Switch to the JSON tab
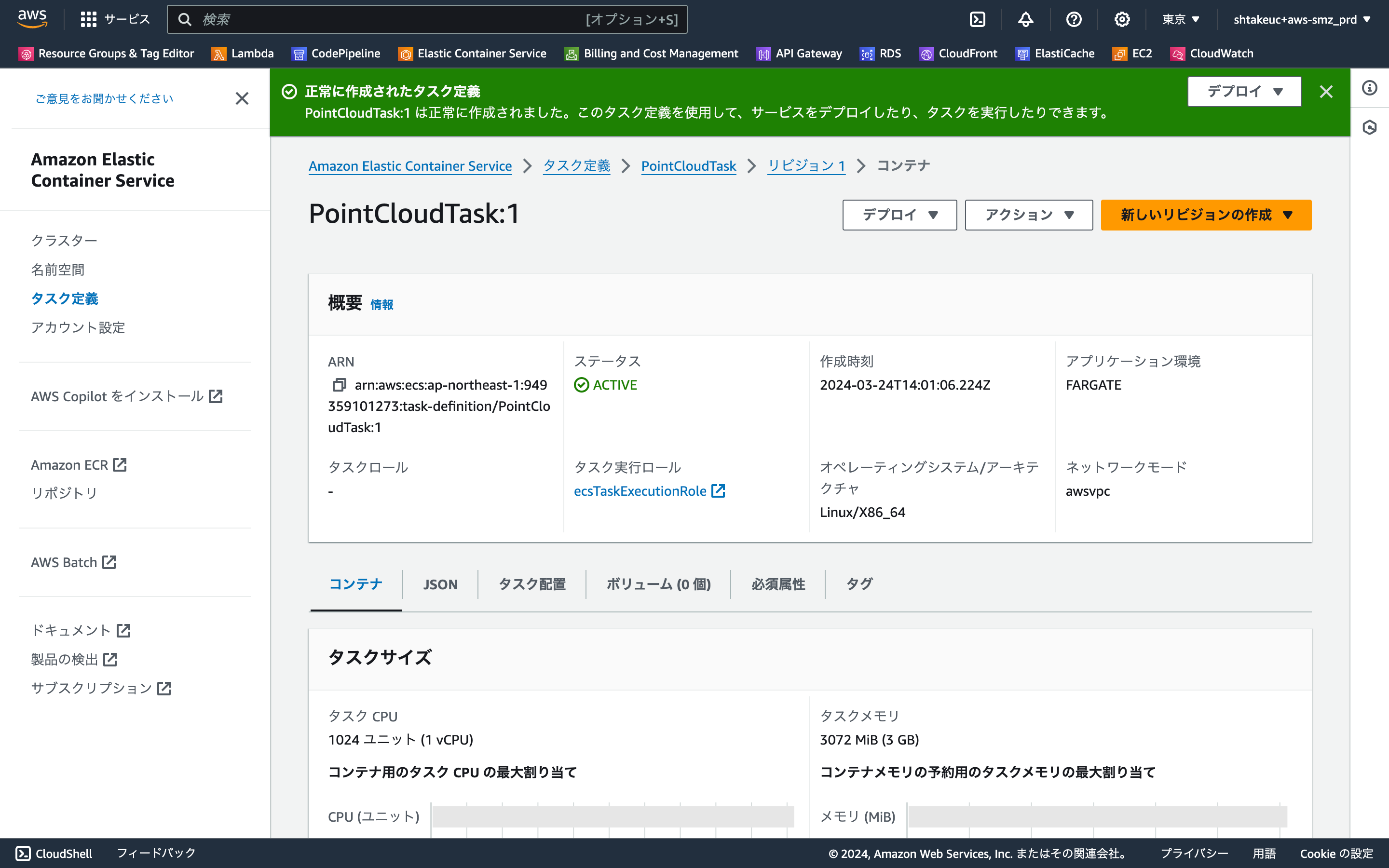Screen dimensions: 1389x868 440,584
